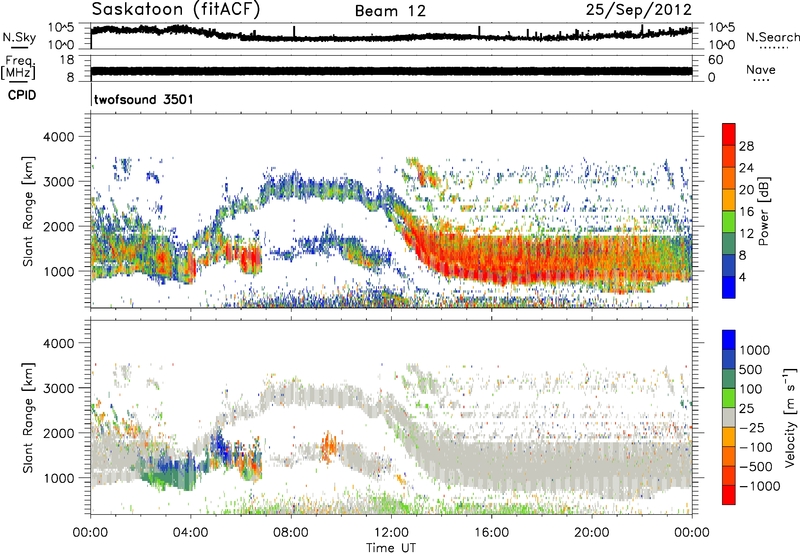800x554 pixels.
Task: Click the 'Velocity [m s-1]' colorbar label
Action: click(x=790, y=417)
